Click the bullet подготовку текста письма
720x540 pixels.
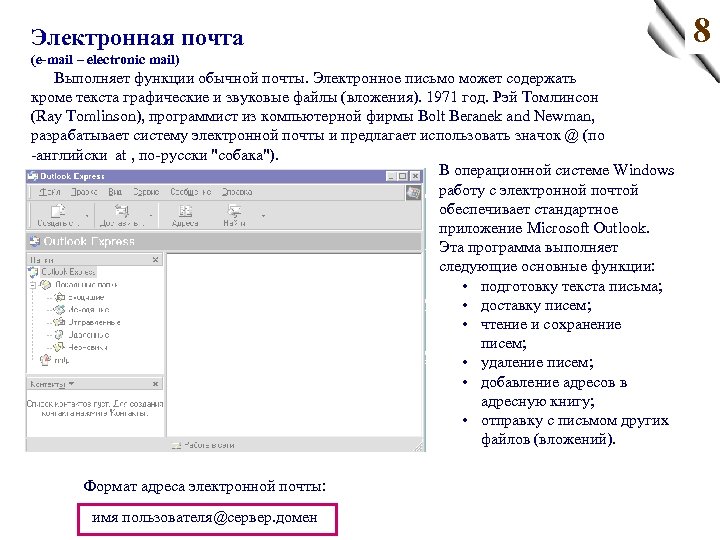(571, 287)
